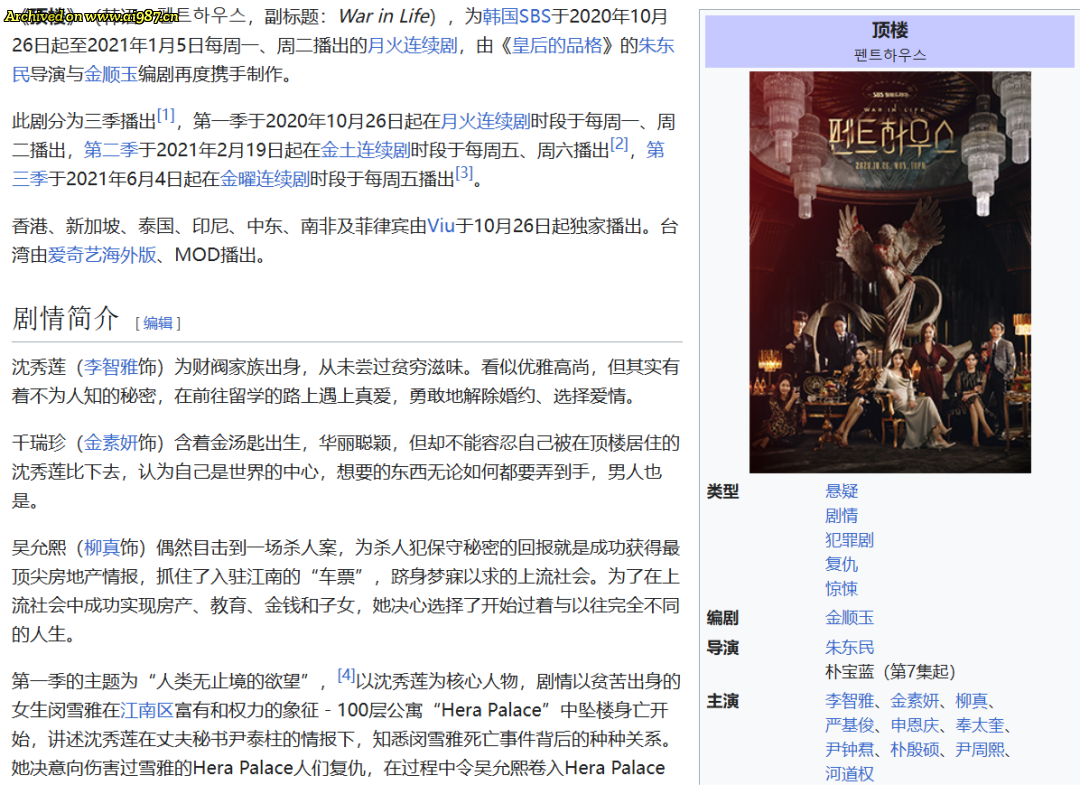1080x785 pixels.
Task: Click the 类型 label in the infobox
Action: [723, 492]
